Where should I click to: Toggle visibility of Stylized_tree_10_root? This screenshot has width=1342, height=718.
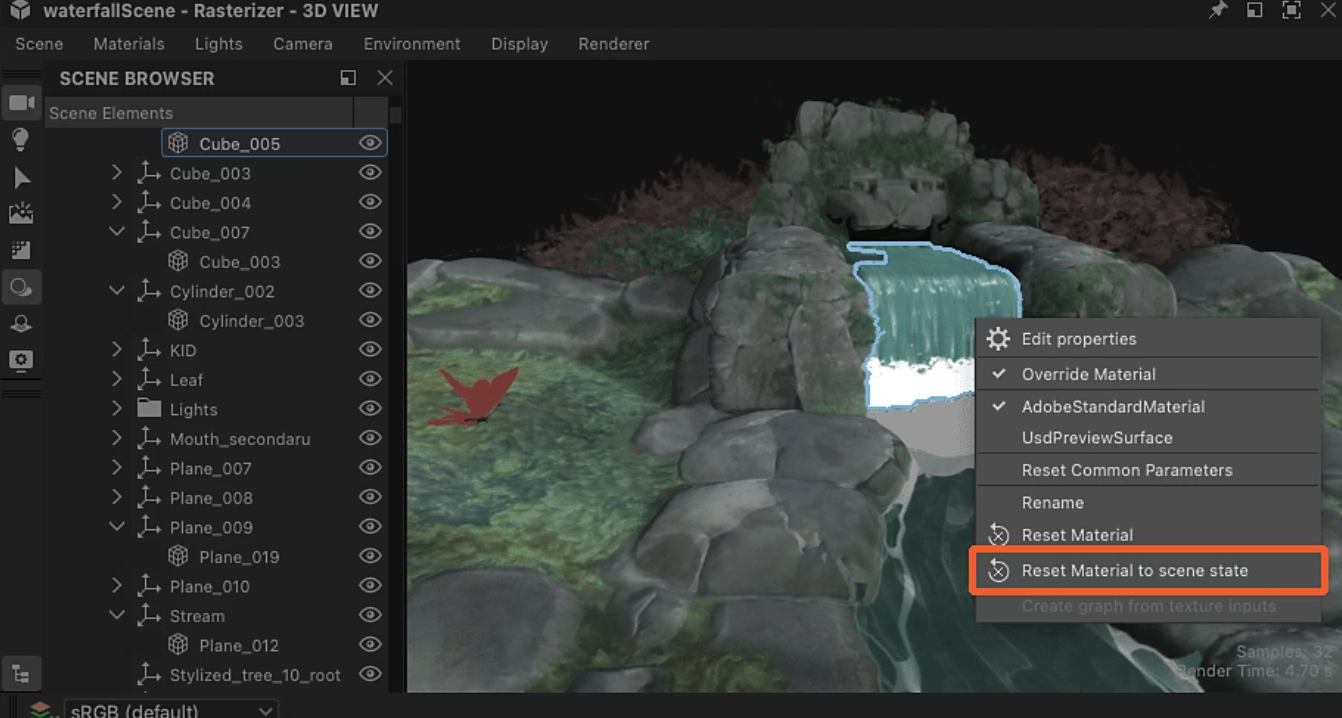tap(370, 674)
